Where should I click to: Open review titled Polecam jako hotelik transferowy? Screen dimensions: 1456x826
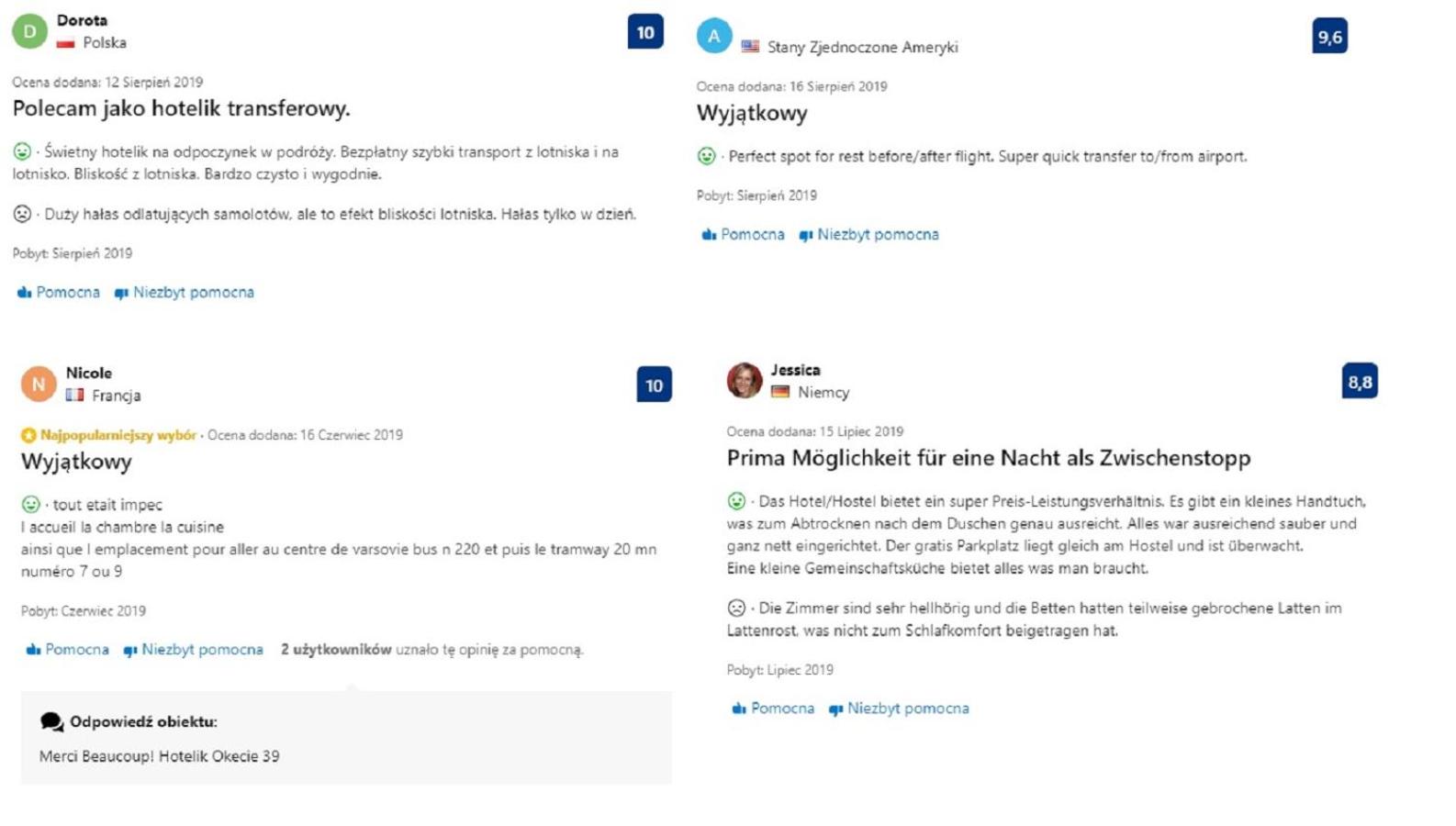pos(181,108)
